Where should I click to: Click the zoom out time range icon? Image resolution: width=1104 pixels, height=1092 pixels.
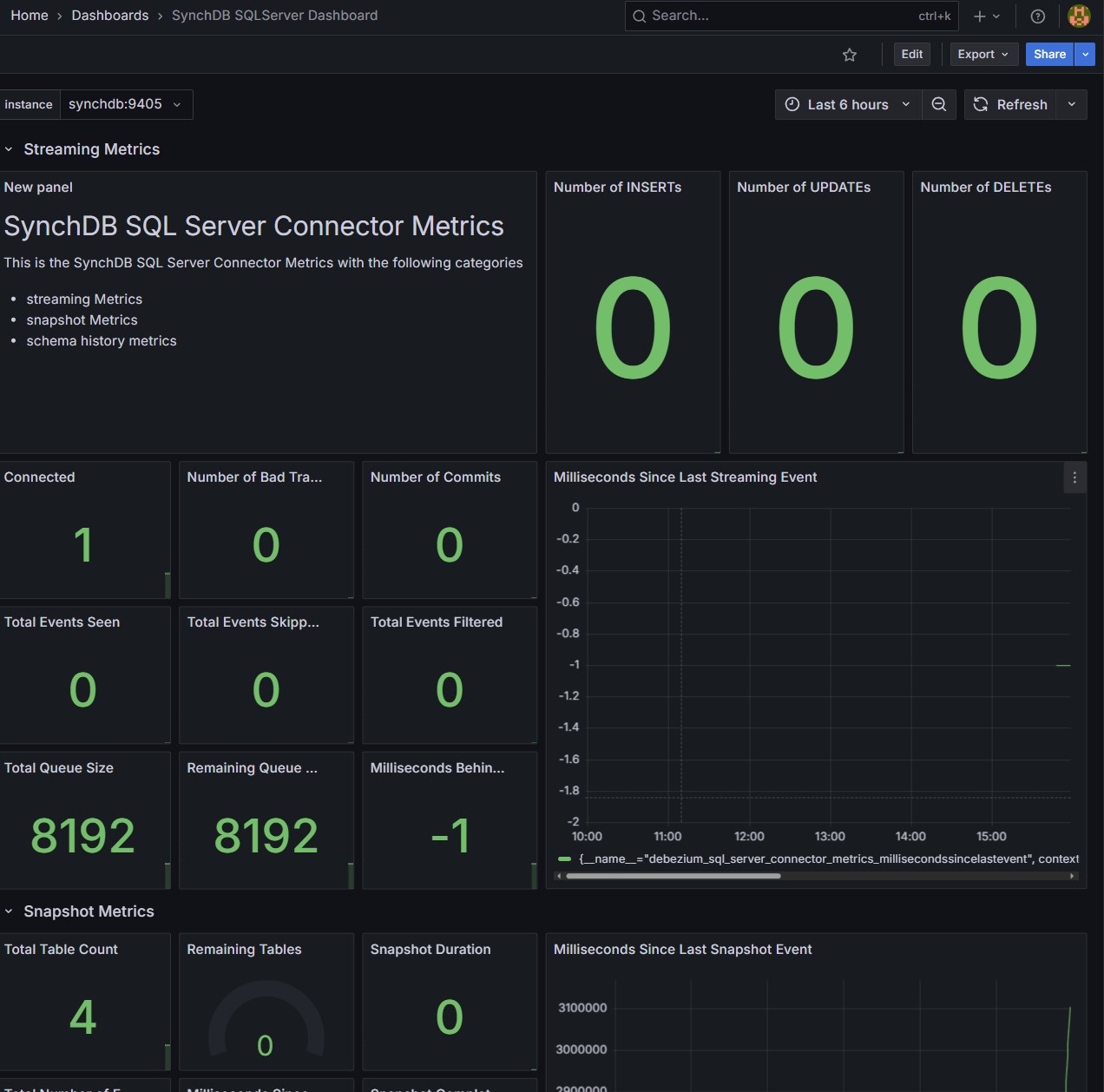939,104
